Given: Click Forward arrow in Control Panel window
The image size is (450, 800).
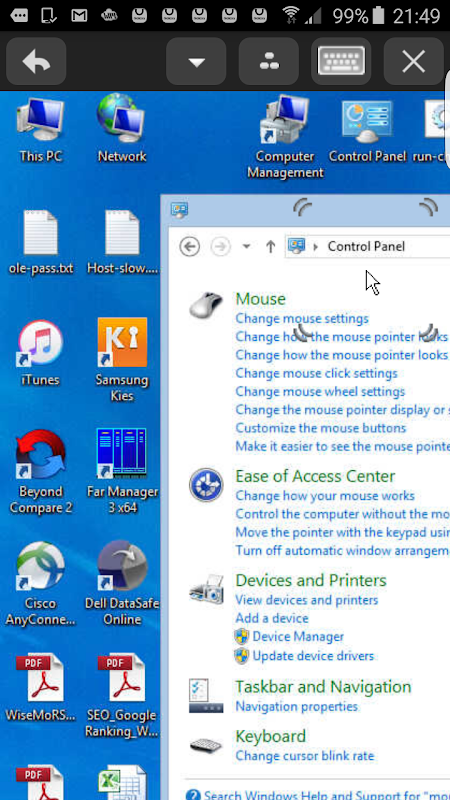Looking at the screenshot, I should [x=220, y=247].
